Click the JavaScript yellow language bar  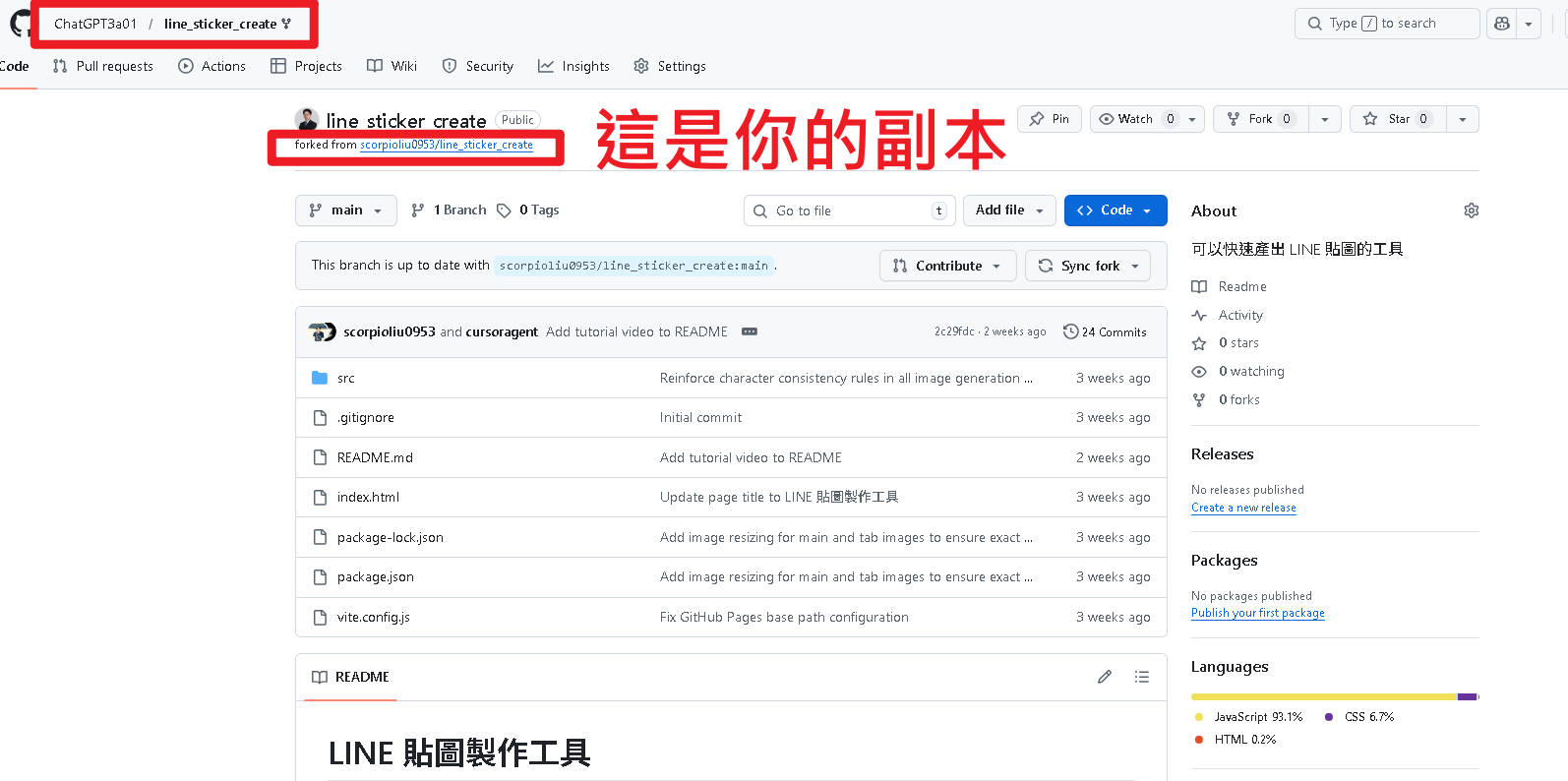pyautogui.click(x=1323, y=696)
